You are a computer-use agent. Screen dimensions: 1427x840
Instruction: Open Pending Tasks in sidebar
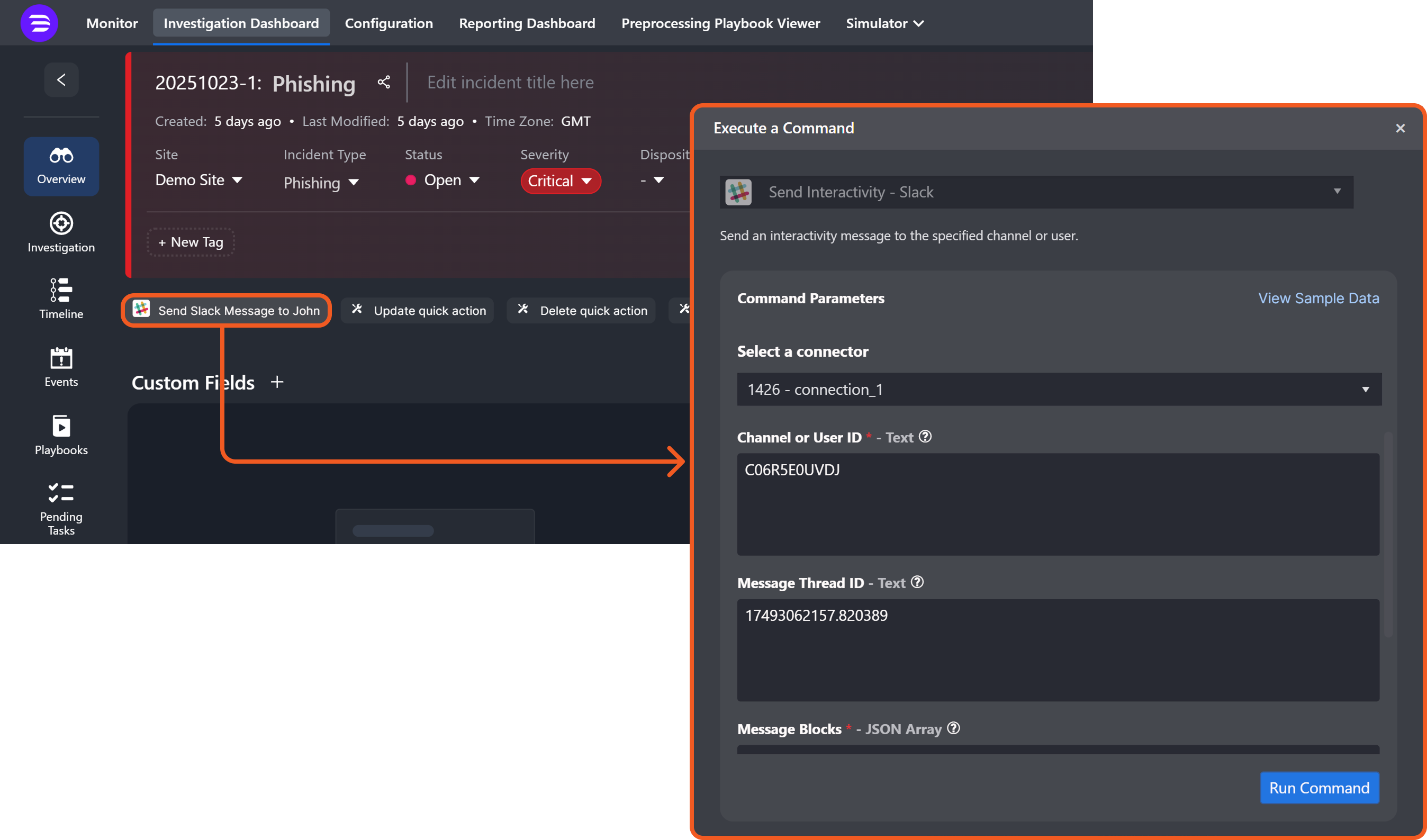(x=61, y=508)
